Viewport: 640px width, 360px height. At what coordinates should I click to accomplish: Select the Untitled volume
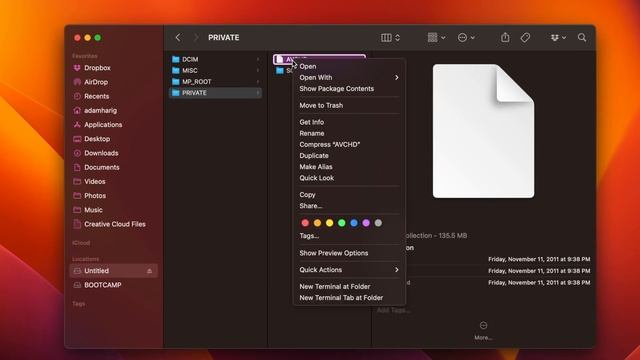point(114,271)
